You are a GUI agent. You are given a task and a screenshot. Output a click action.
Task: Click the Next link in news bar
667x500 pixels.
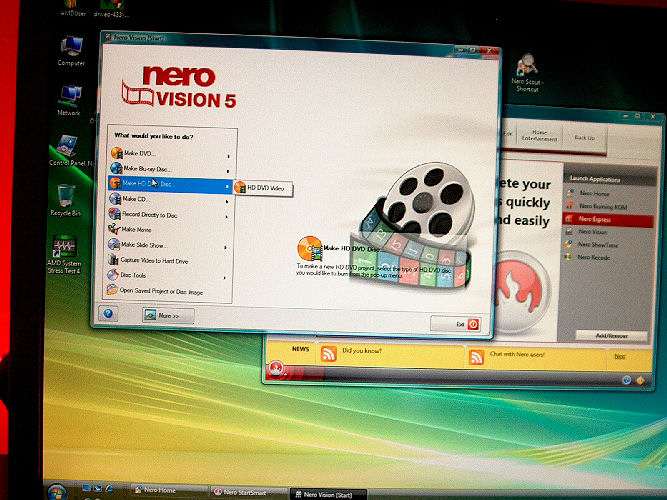click(620, 356)
